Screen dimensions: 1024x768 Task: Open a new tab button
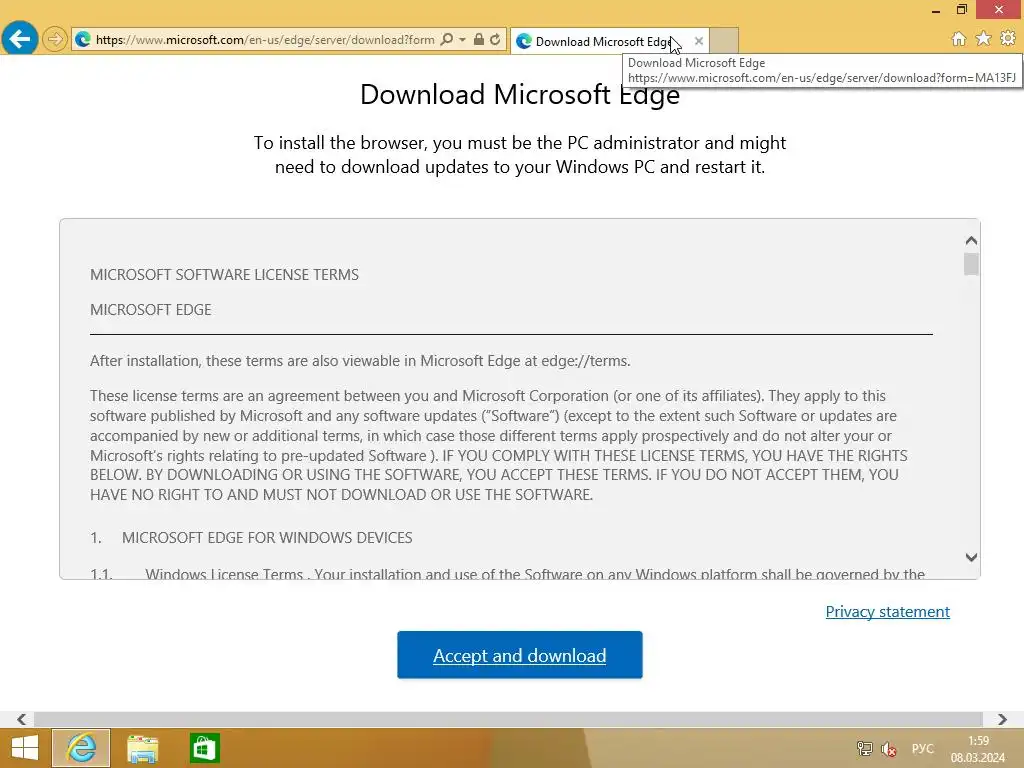[x=724, y=40]
